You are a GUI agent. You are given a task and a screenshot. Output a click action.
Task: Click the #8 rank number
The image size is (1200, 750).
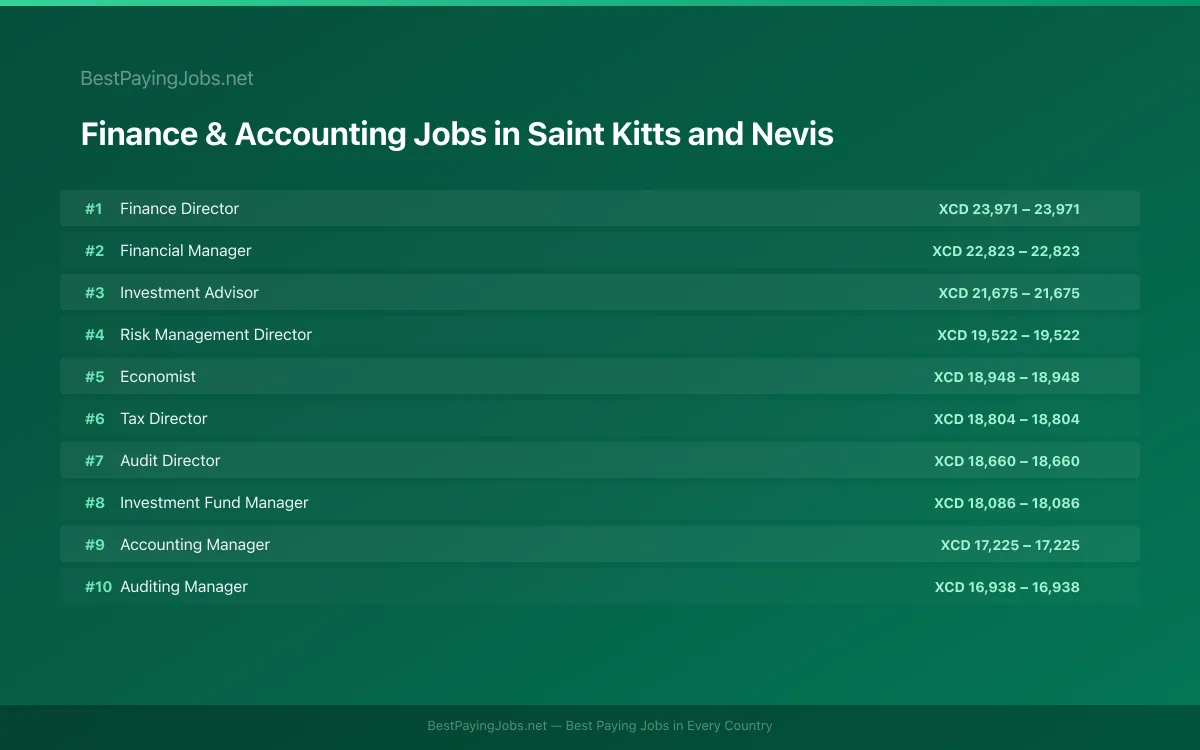click(x=94, y=503)
